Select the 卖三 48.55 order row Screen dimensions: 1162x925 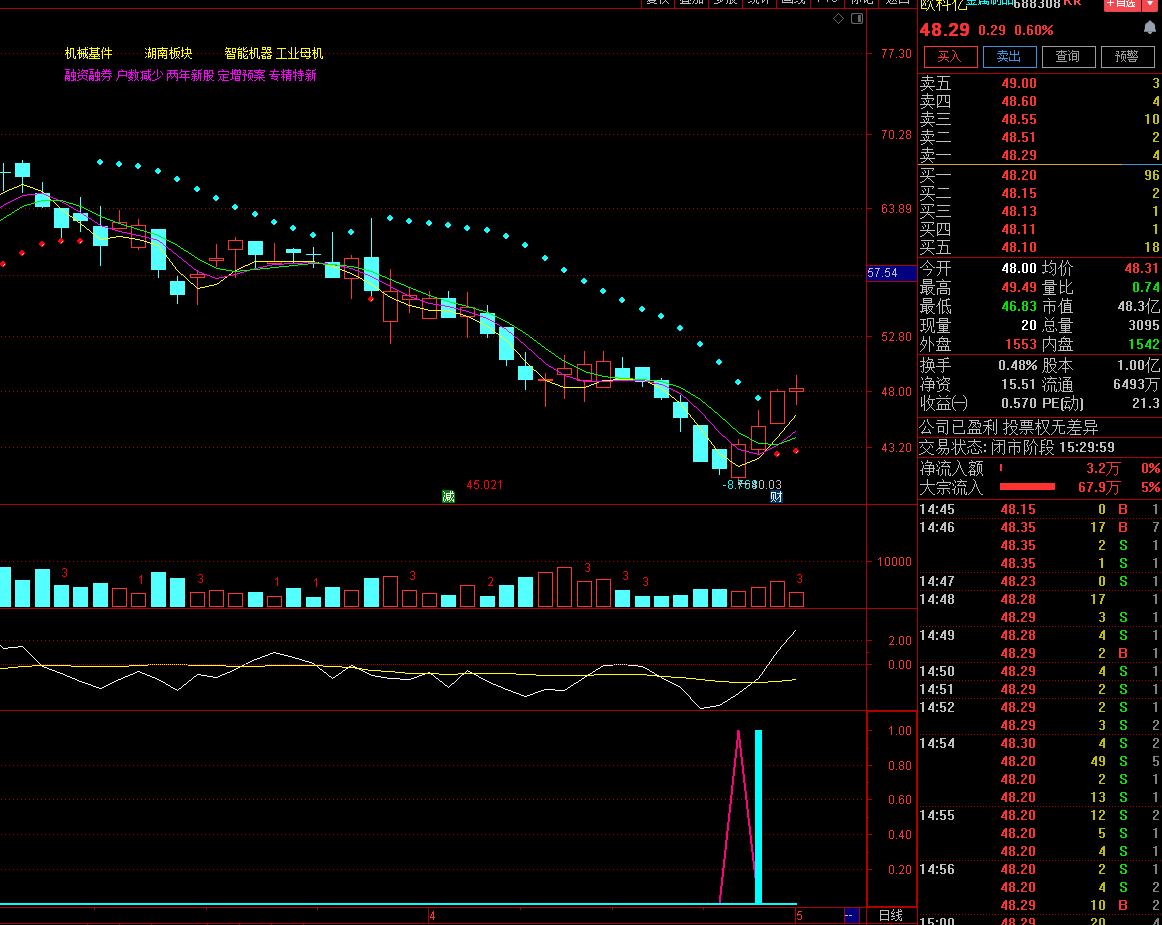(x=1040, y=119)
